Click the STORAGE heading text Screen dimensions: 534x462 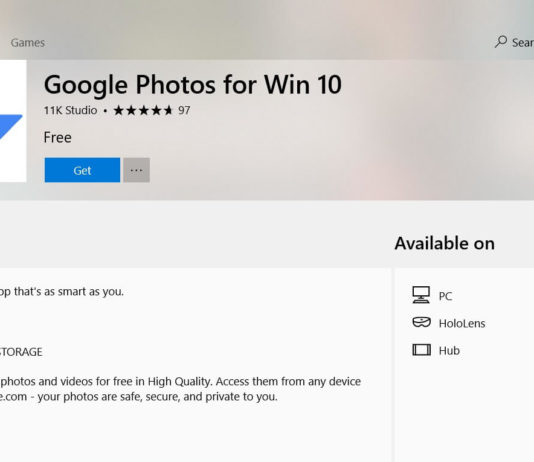pos(21,352)
